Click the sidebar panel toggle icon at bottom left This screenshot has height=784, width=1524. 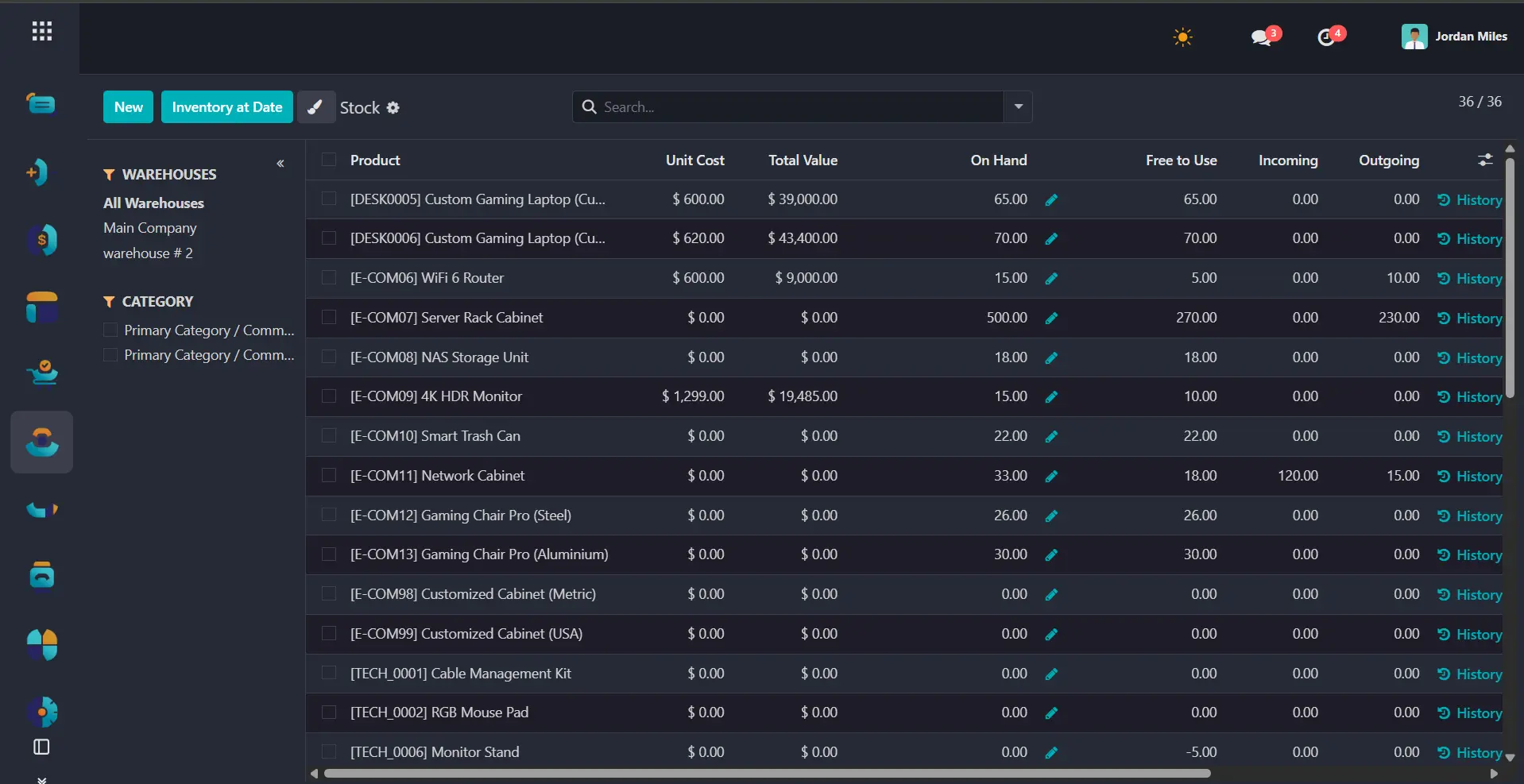(41, 747)
